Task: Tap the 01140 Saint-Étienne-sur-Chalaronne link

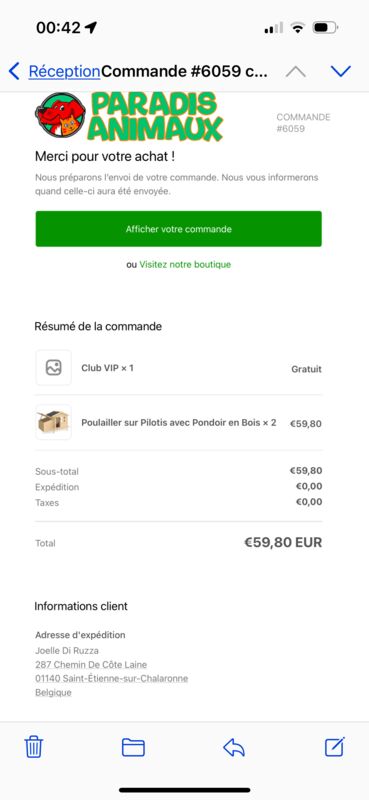Action: (111, 679)
